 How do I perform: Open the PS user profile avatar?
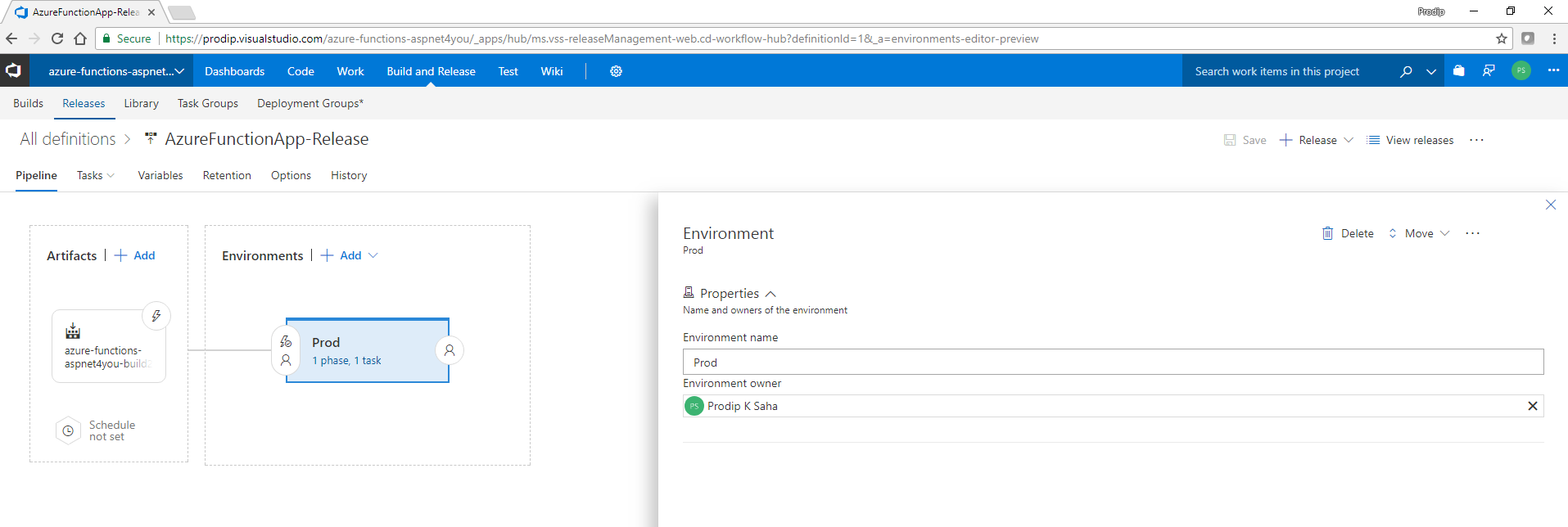[x=1521, y=71]
